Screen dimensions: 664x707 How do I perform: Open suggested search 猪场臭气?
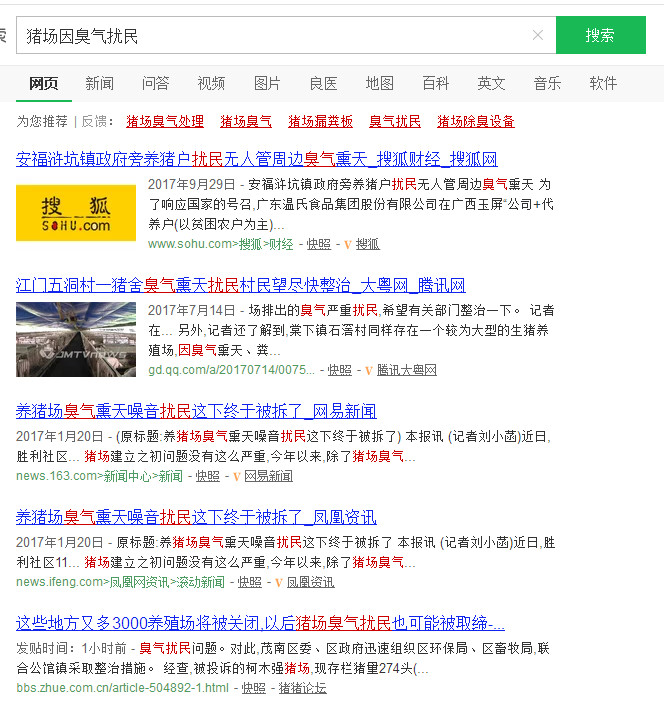(x=246, y=121)
